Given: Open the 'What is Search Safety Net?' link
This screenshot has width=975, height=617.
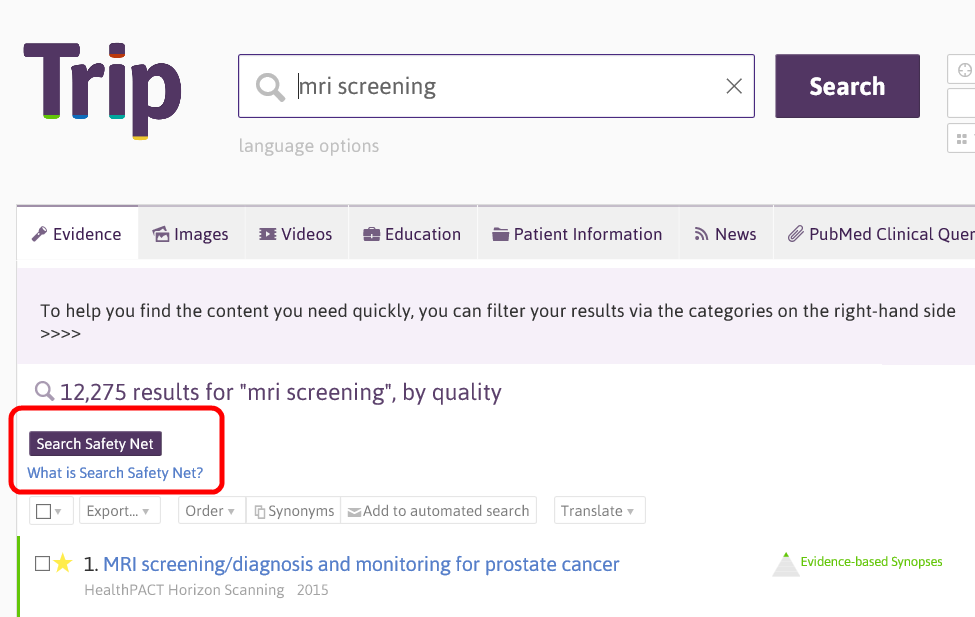Looking at the screenshot, I should [115, 473].
